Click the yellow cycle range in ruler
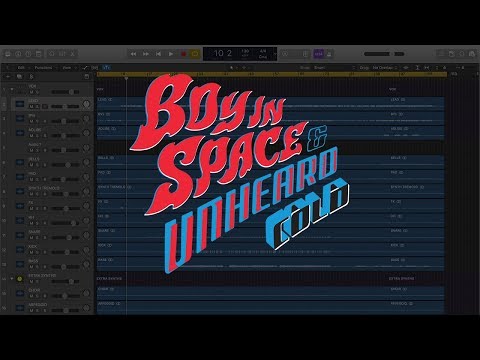Viewport: 480px width, 360px height. click(x=272, y=74)
